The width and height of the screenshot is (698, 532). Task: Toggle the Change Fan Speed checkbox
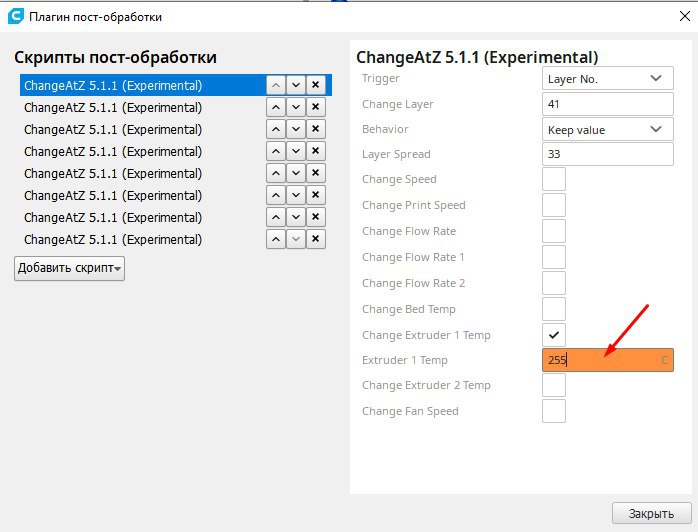click(554, 411)
